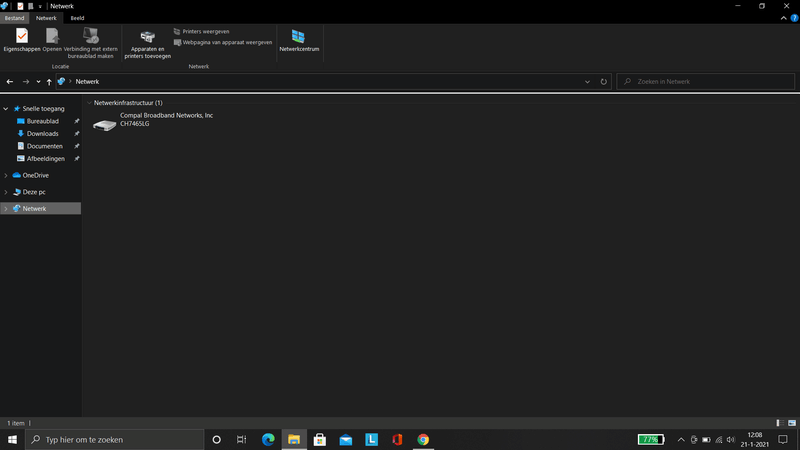Collapse the Netwerkinfrastructuur group header

88,103
